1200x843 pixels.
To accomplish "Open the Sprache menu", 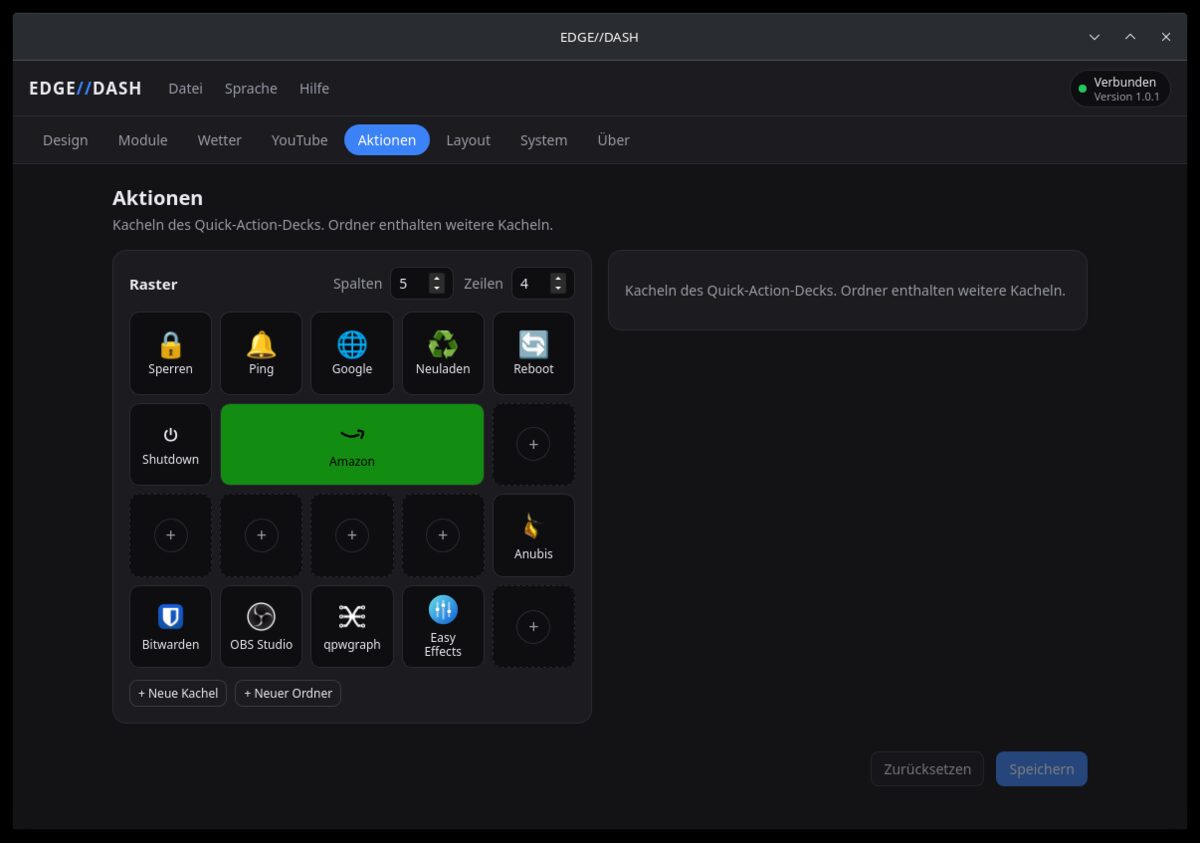I will pyautogui.click(x=251, y=88).
